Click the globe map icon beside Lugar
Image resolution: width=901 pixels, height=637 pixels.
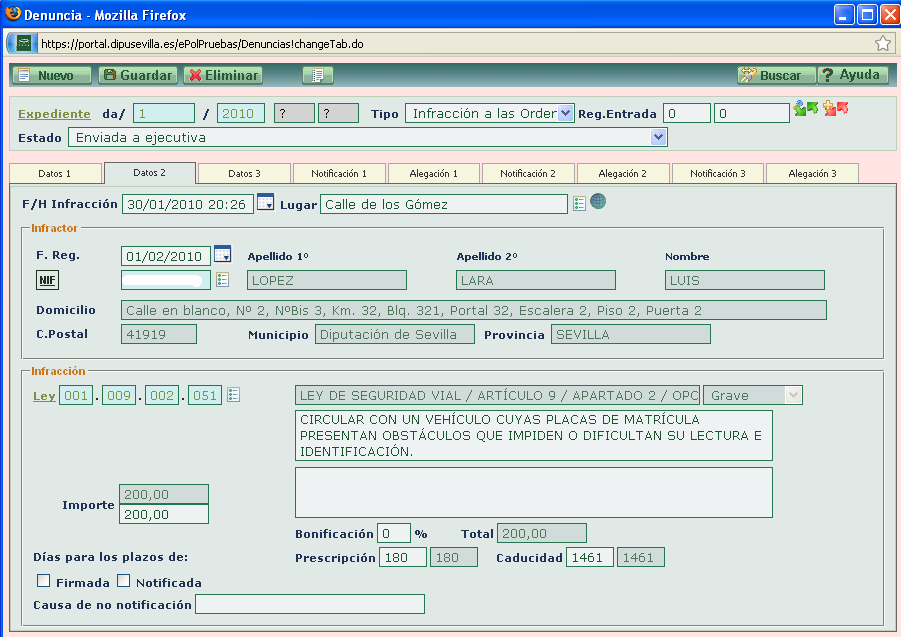pos(598,202)
